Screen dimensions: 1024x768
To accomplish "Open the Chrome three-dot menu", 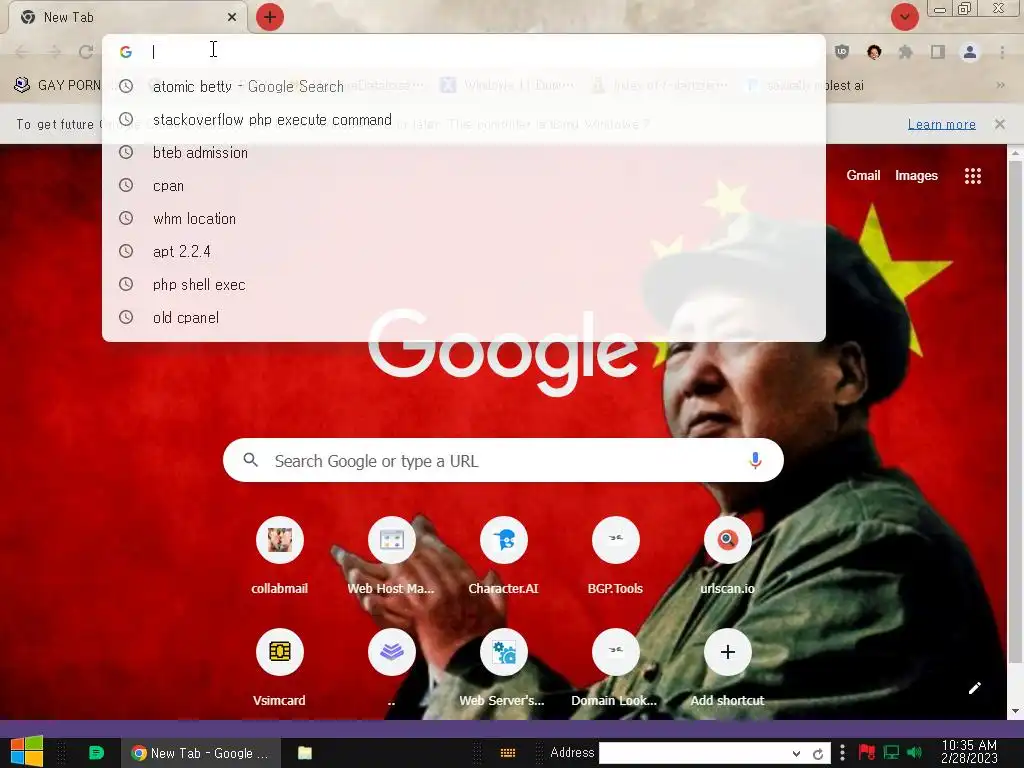I will (1002, 52).
